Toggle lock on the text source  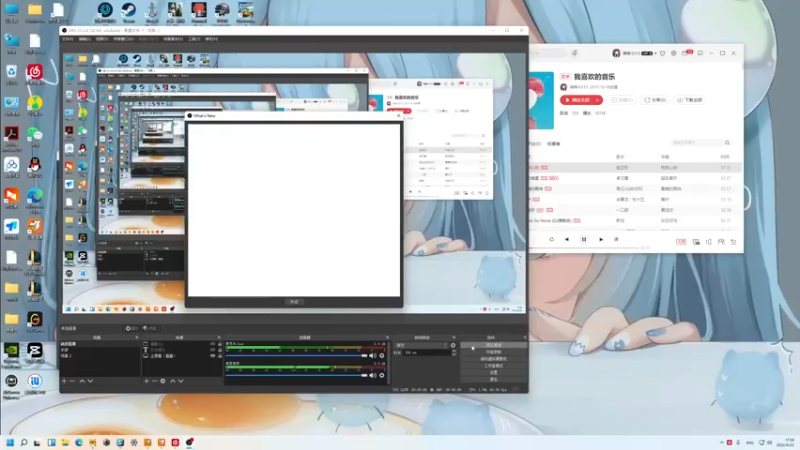coord(220,350)
